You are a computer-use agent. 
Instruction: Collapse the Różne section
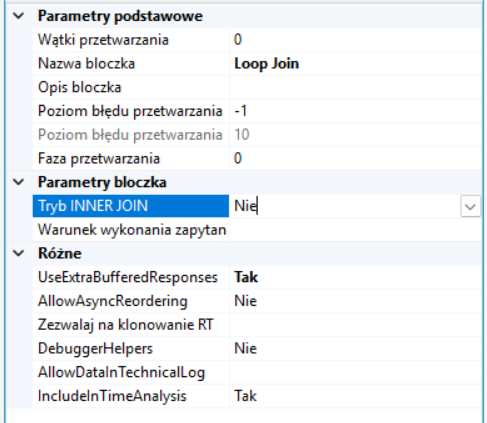(19, 253)
